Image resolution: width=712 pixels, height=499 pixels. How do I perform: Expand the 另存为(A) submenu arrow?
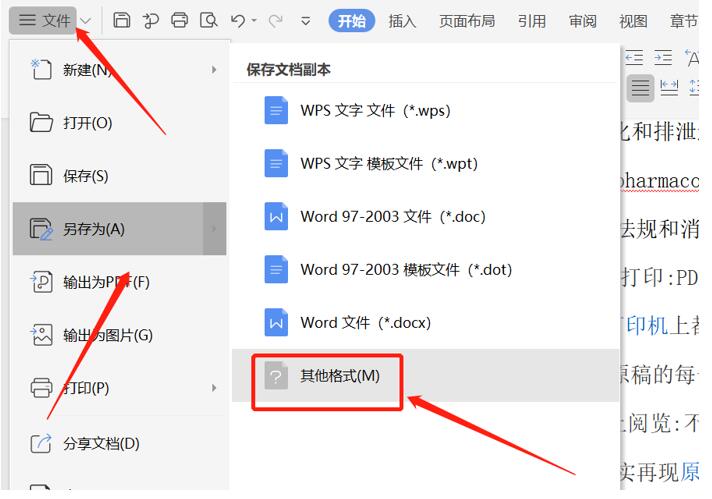214,229
